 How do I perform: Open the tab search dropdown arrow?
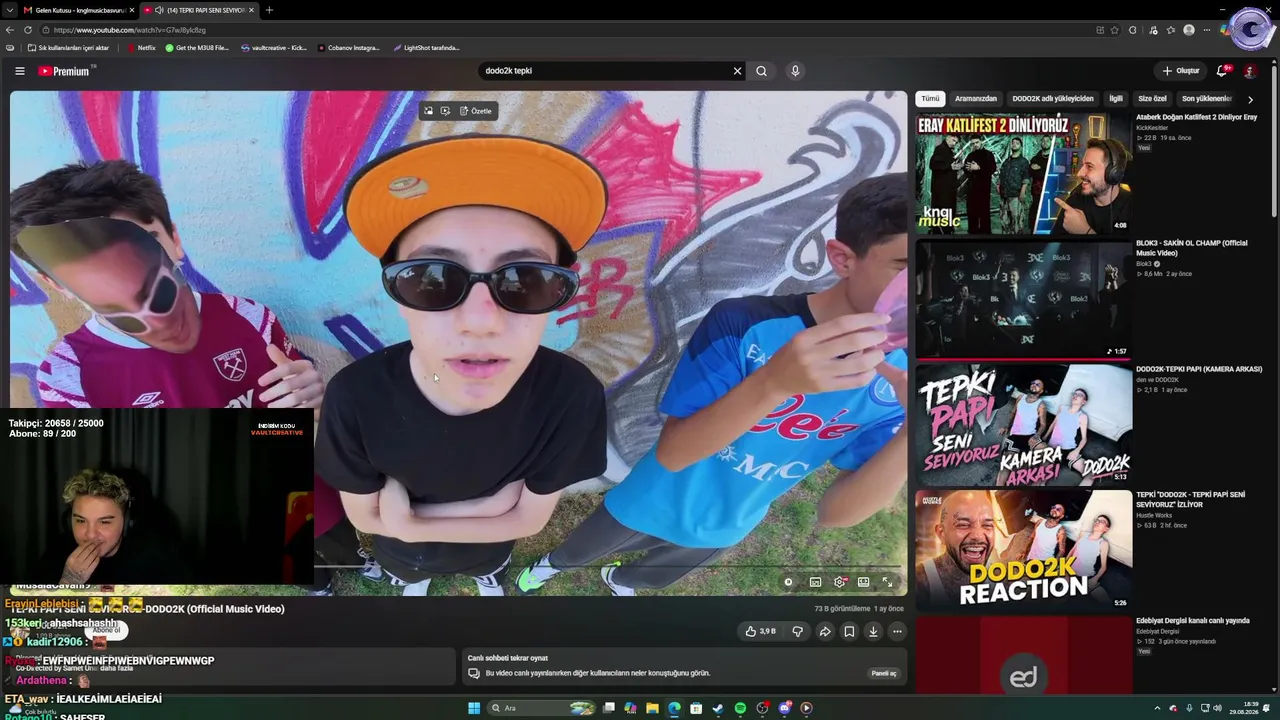[10, 10]
